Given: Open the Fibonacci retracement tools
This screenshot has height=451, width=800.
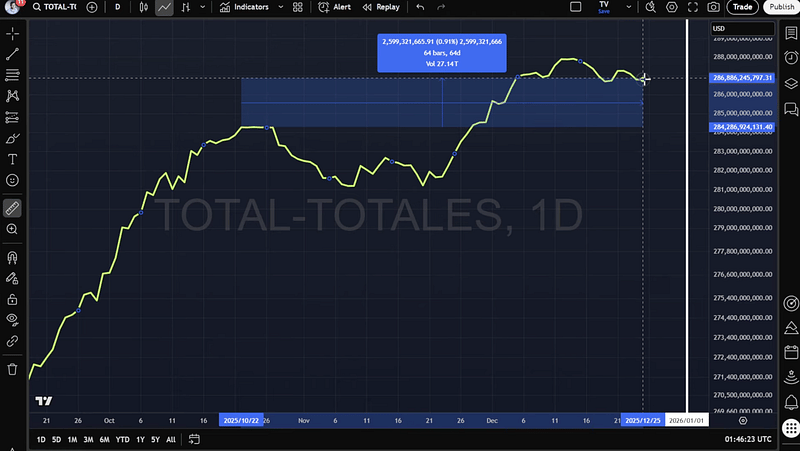Looking at the screenshot, I should pos(12,75).
